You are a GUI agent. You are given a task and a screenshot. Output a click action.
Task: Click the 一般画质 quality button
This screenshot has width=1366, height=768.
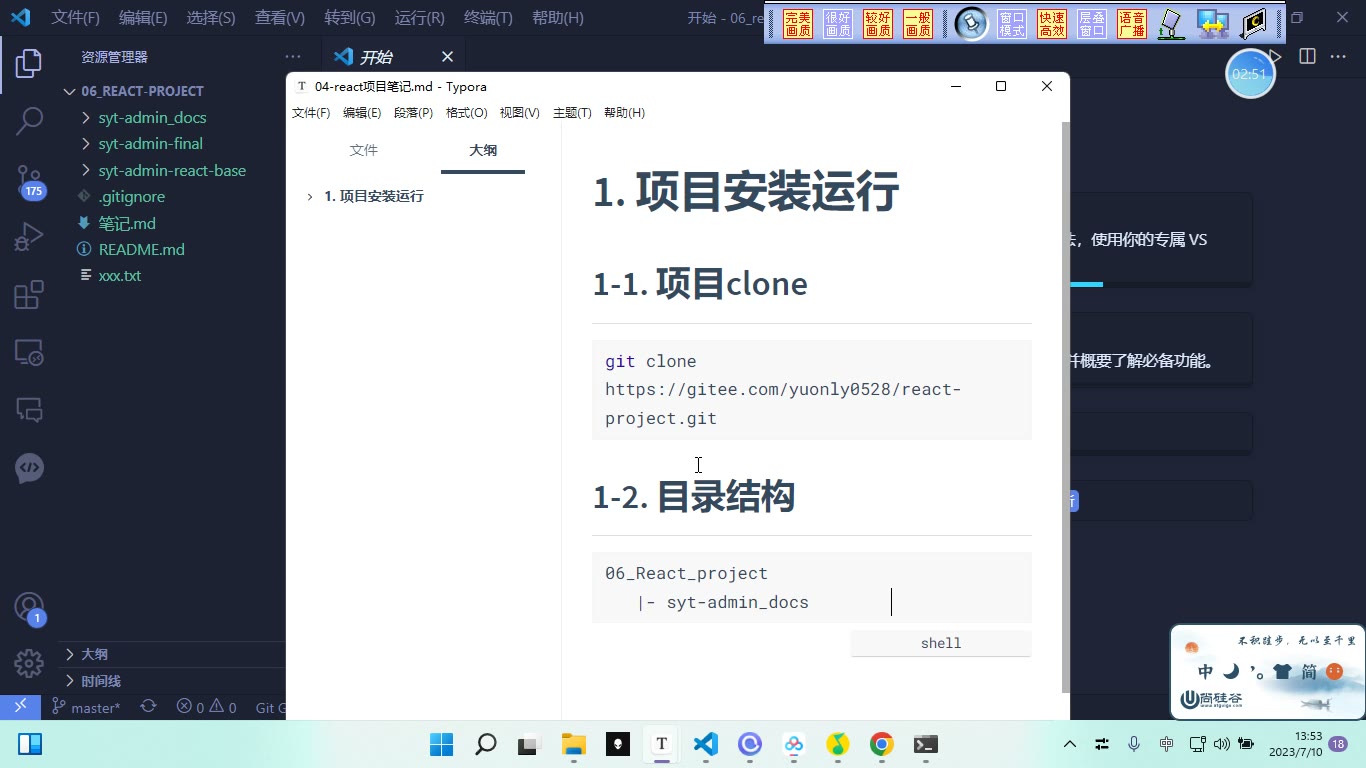pyautogui.click(x=918, y=24)
